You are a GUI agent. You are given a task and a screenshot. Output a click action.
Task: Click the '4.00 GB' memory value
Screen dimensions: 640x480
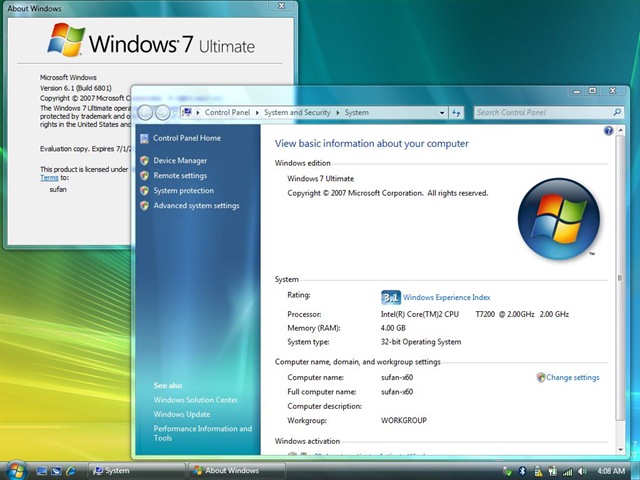[393, 328]
